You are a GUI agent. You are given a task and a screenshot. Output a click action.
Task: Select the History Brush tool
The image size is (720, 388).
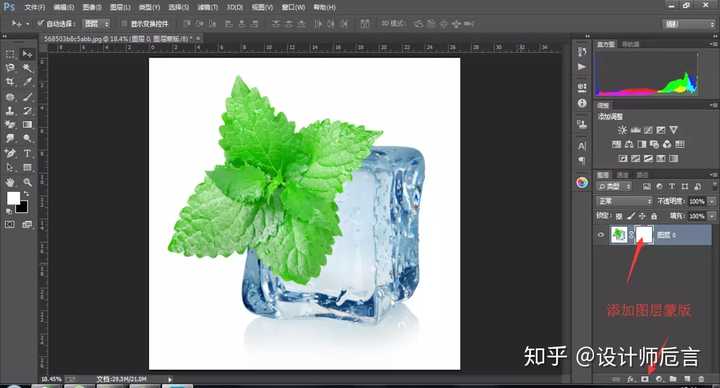pyautogui.click(x=27, y=111)
